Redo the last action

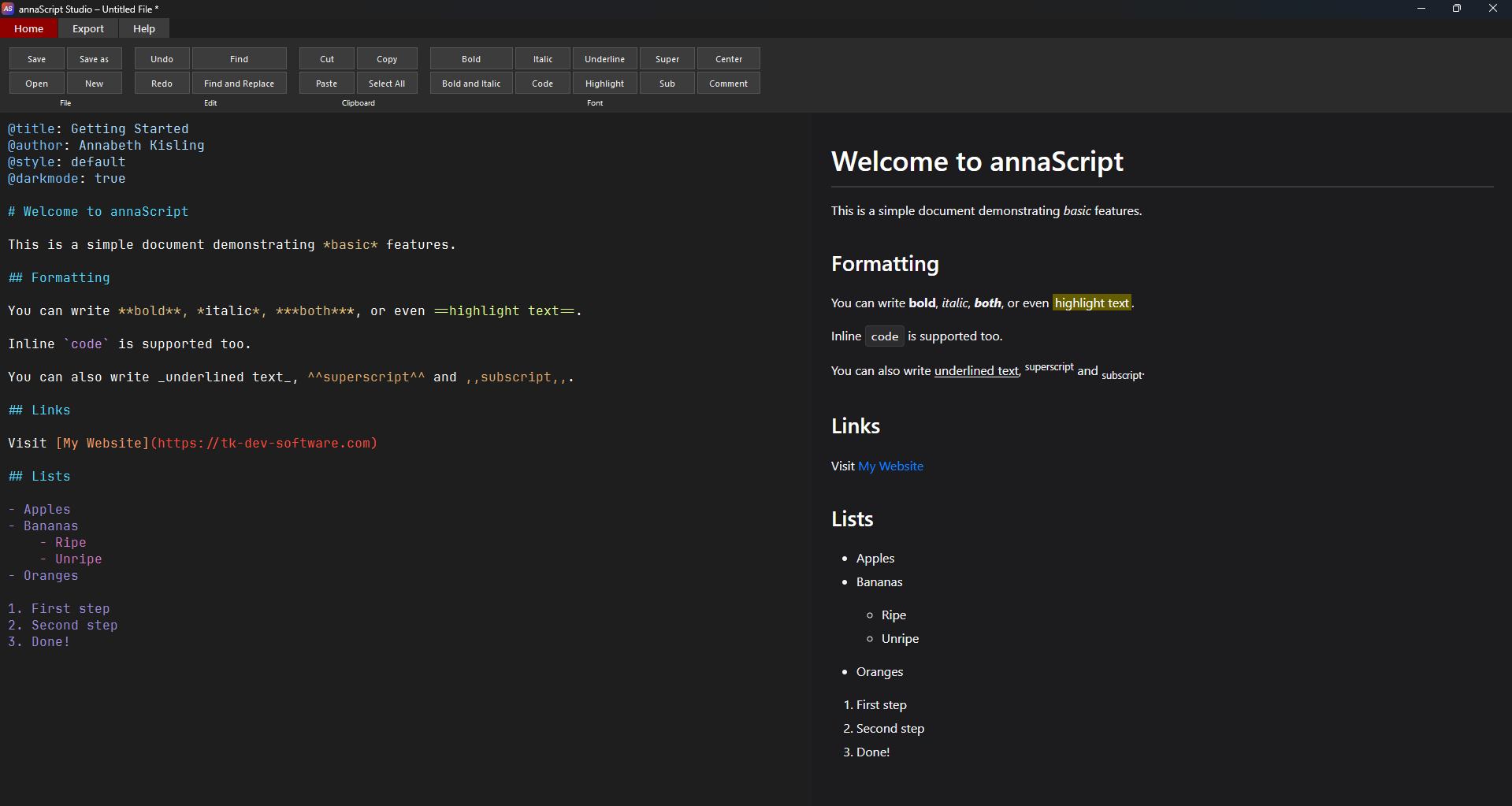[x=162, y=84]
